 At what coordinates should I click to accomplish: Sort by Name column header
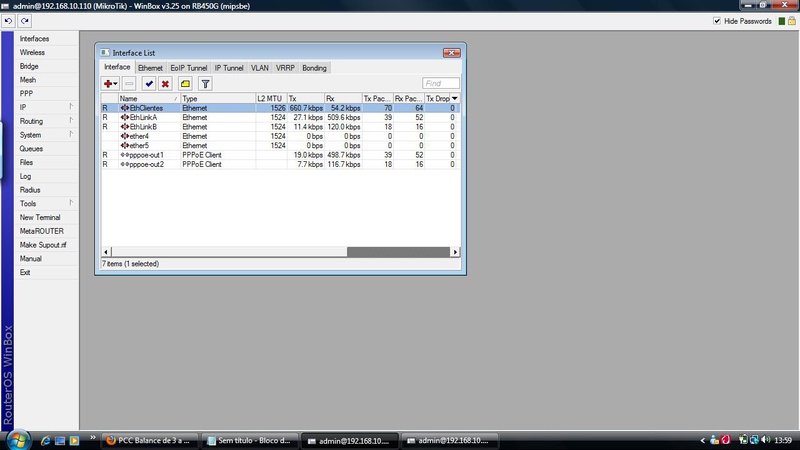point(149,98)
